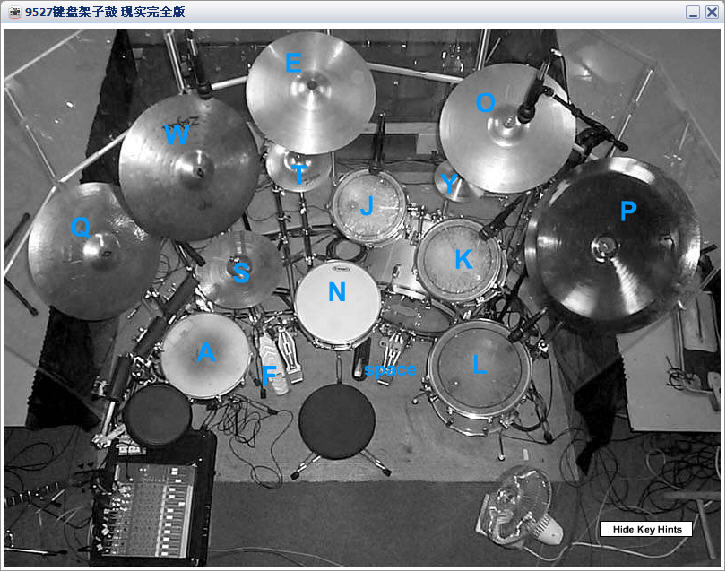Strike the tom drum labeled K
The height and width of the screenshot is (571, 725).
coord(460,260)
